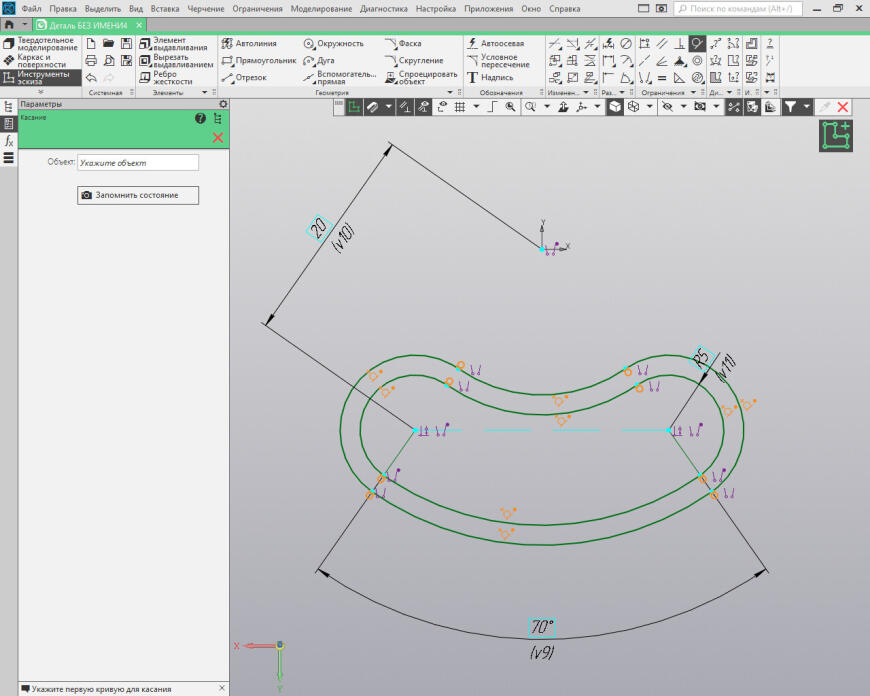Expand the Геометрия panel dropdown arrow
This screenshot has height=696, width=870.
tap(450, 92)
